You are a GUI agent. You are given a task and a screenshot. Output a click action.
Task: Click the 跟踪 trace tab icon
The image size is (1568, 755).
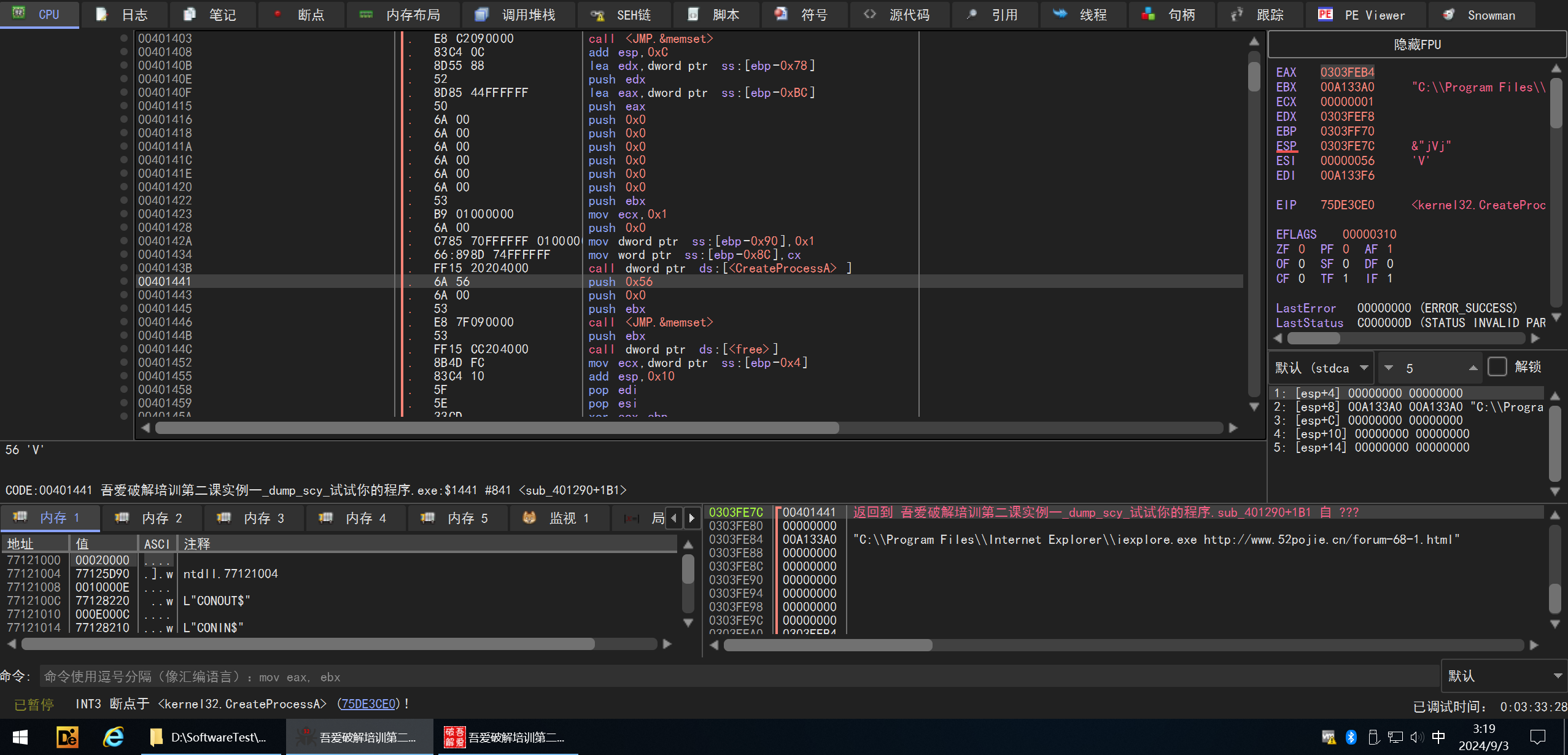[x=1236, y=14]
